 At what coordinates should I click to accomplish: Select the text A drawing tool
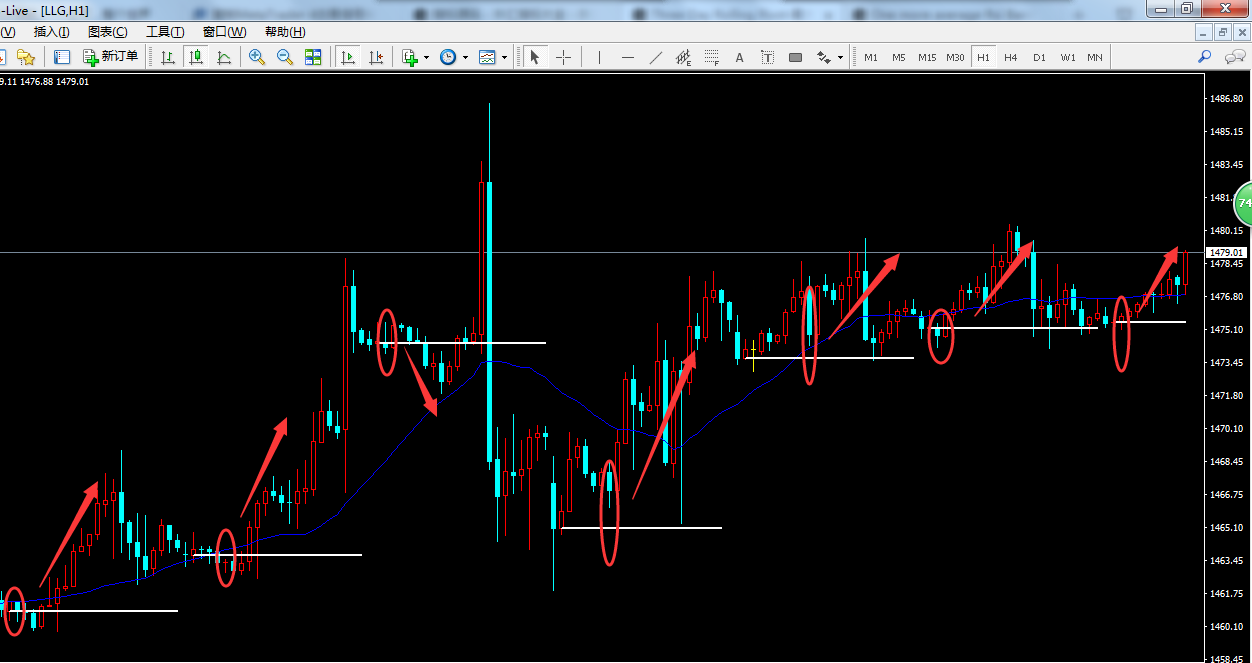coord(740,57)
